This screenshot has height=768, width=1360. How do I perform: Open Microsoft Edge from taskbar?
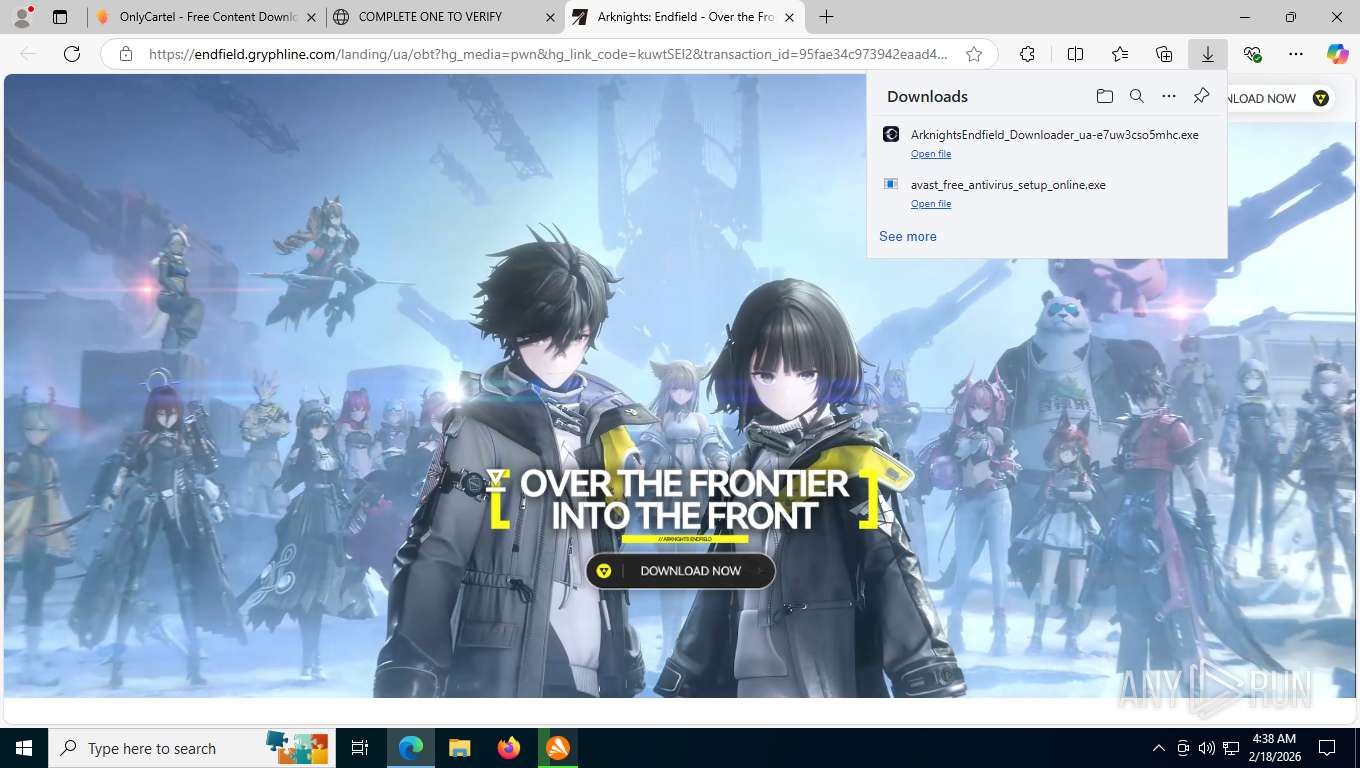tap(411, 748)
